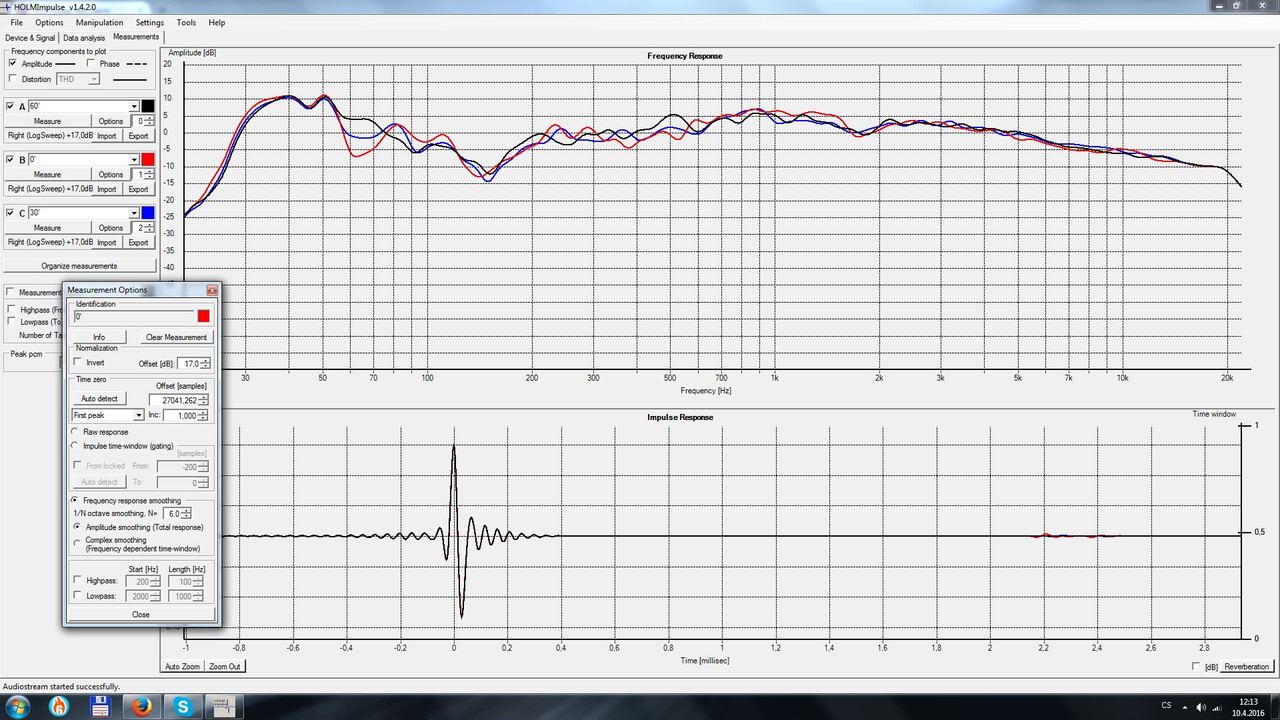
Task: Click Auto Zoom button
Action: 182,666
